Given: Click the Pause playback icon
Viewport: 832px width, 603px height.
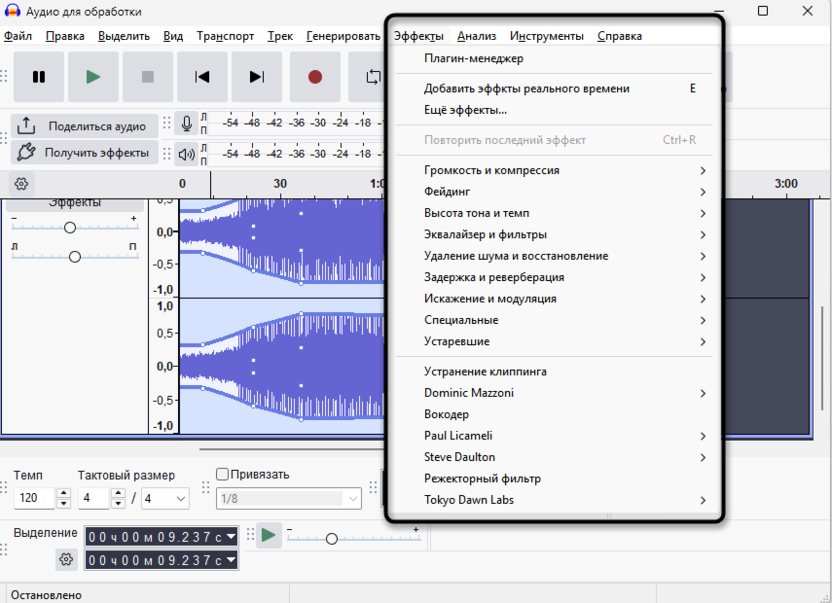Looking at the screenshot, I should click(39, 77).
